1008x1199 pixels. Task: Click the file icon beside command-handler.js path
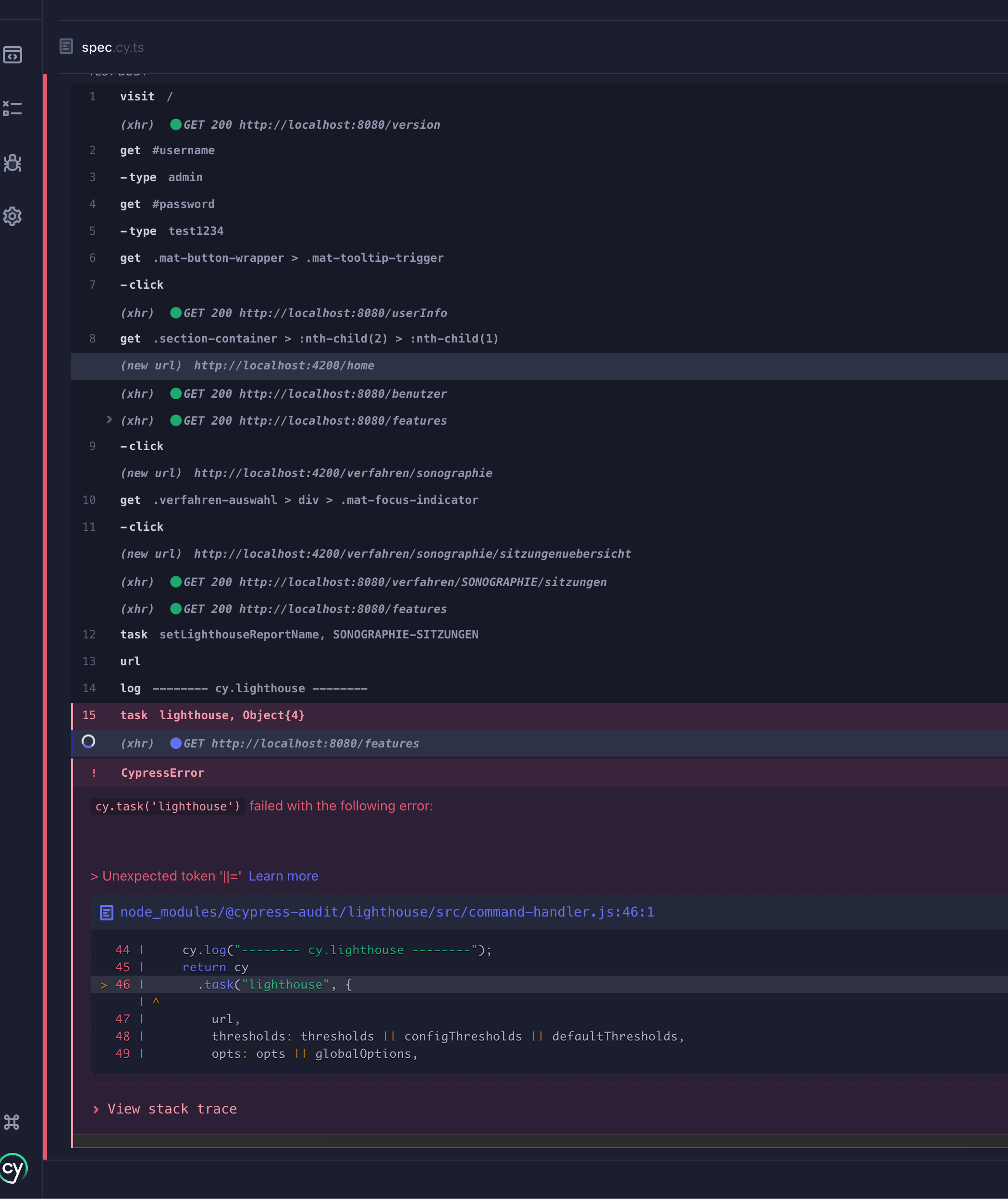click(106, 913)
